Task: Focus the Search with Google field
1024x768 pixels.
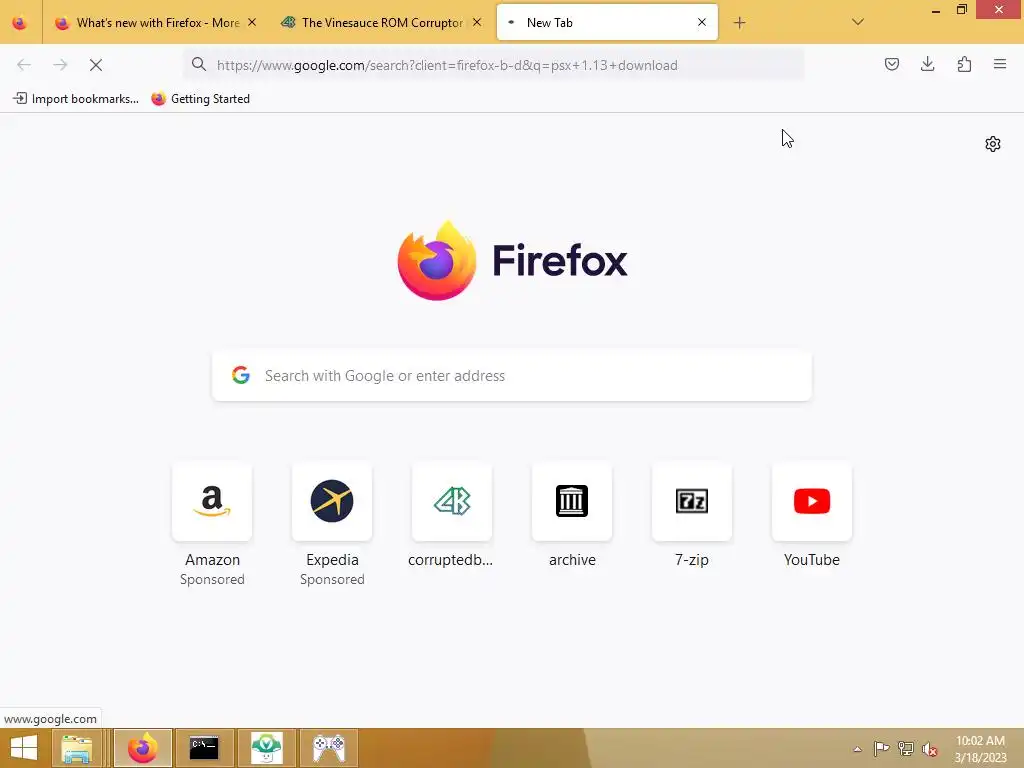Action: click(x=512, y=376)
